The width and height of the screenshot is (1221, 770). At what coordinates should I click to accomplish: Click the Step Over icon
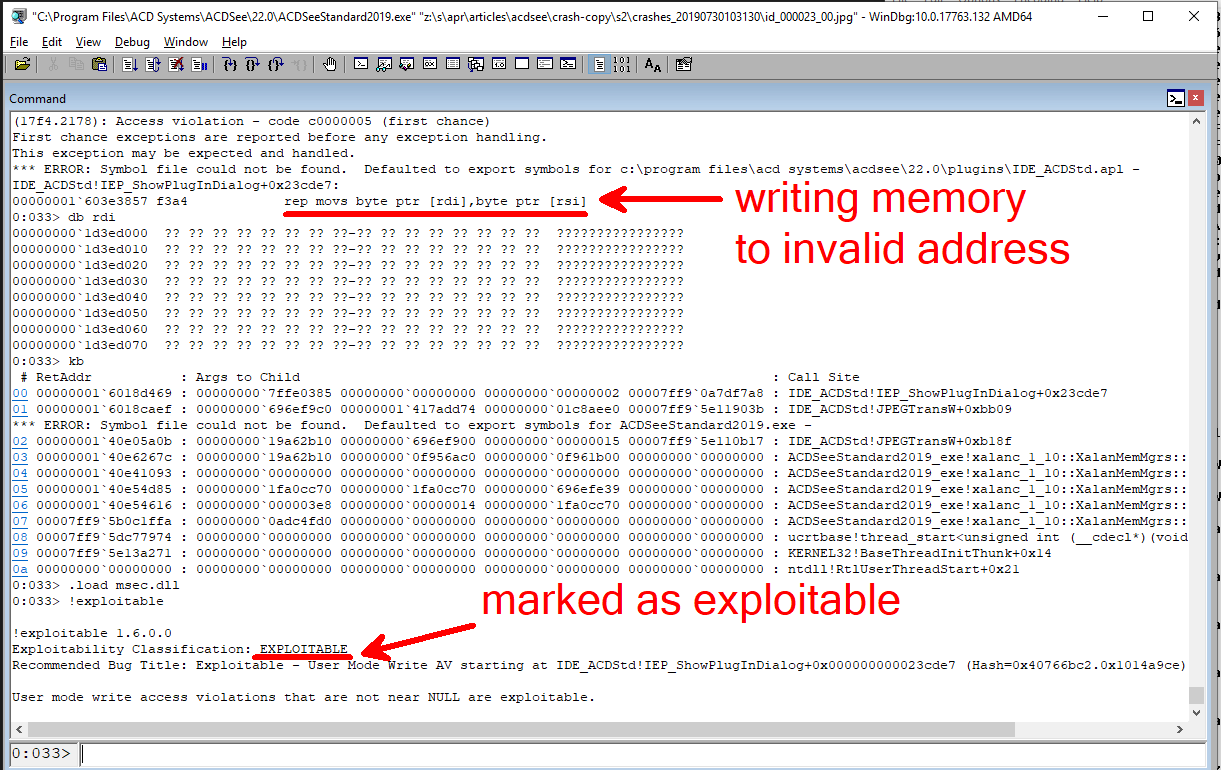pos(252,64)
